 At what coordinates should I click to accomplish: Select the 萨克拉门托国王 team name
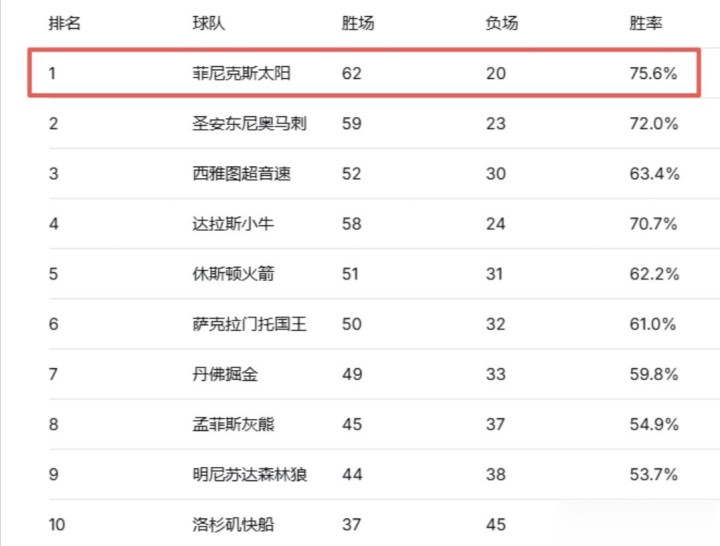tap(249, 324)
